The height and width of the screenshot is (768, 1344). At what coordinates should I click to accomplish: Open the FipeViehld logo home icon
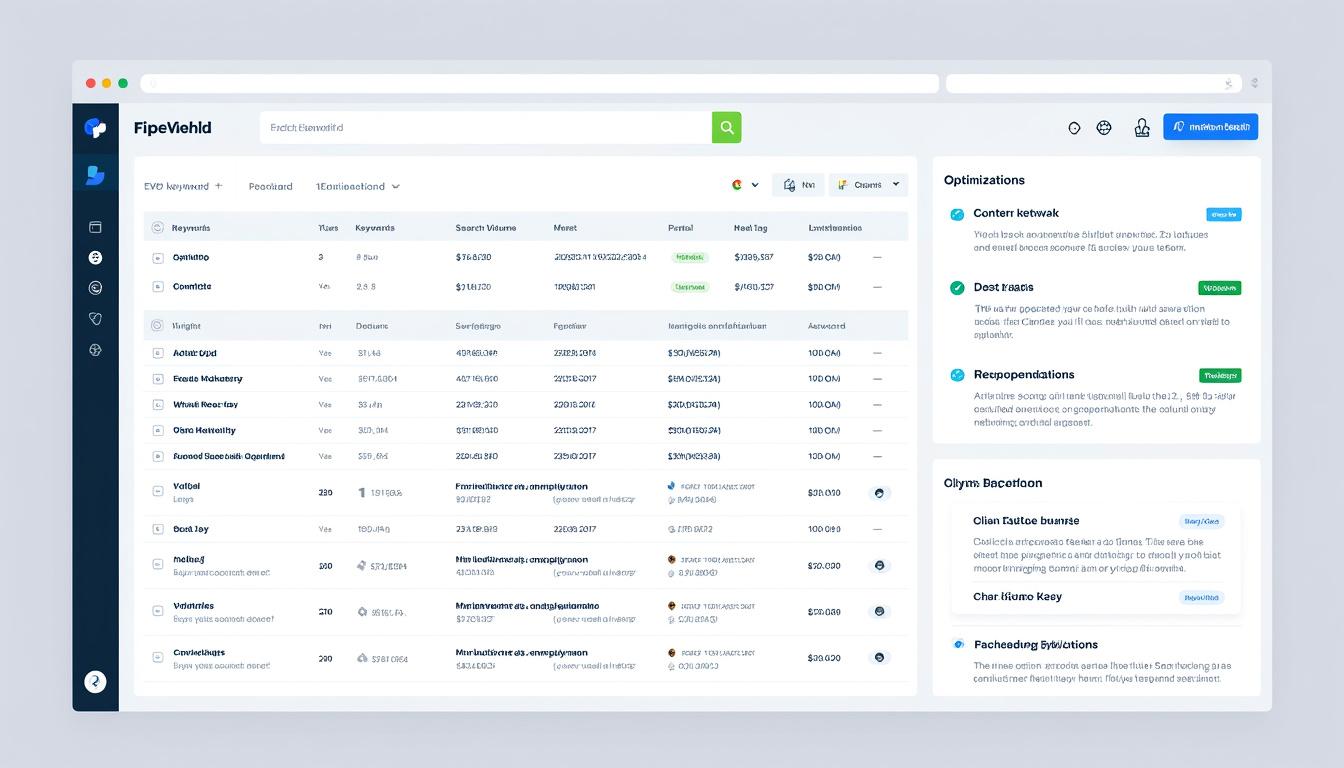click(x=96, y=127)
